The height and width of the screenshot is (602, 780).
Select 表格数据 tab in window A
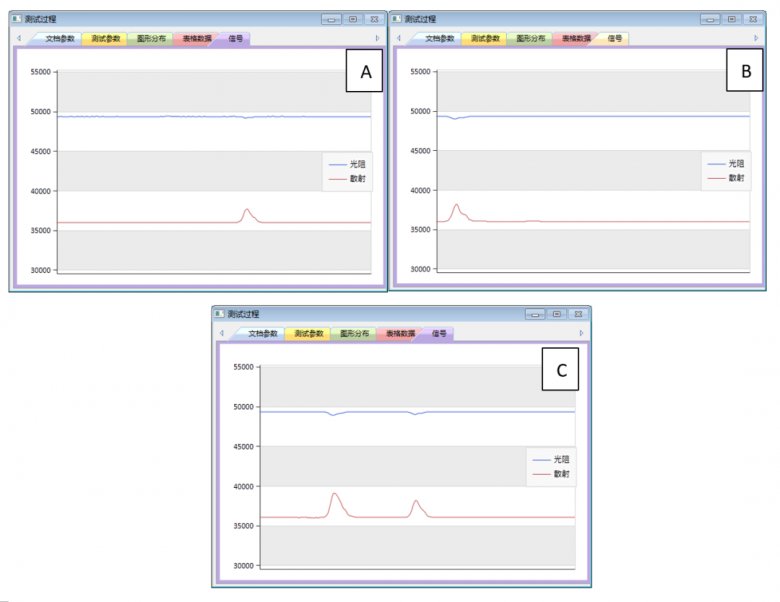194,38
